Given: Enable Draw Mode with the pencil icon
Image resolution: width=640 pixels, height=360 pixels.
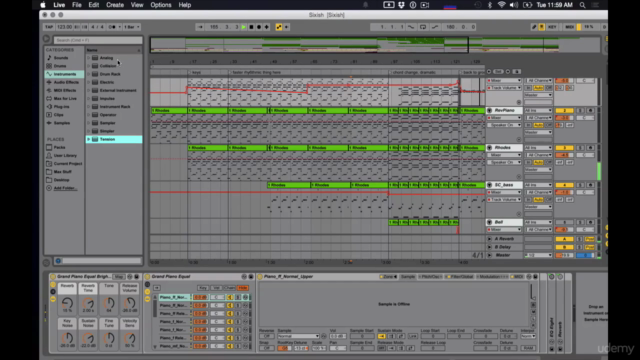Looking at the screenshot, I should pos(534,27).
